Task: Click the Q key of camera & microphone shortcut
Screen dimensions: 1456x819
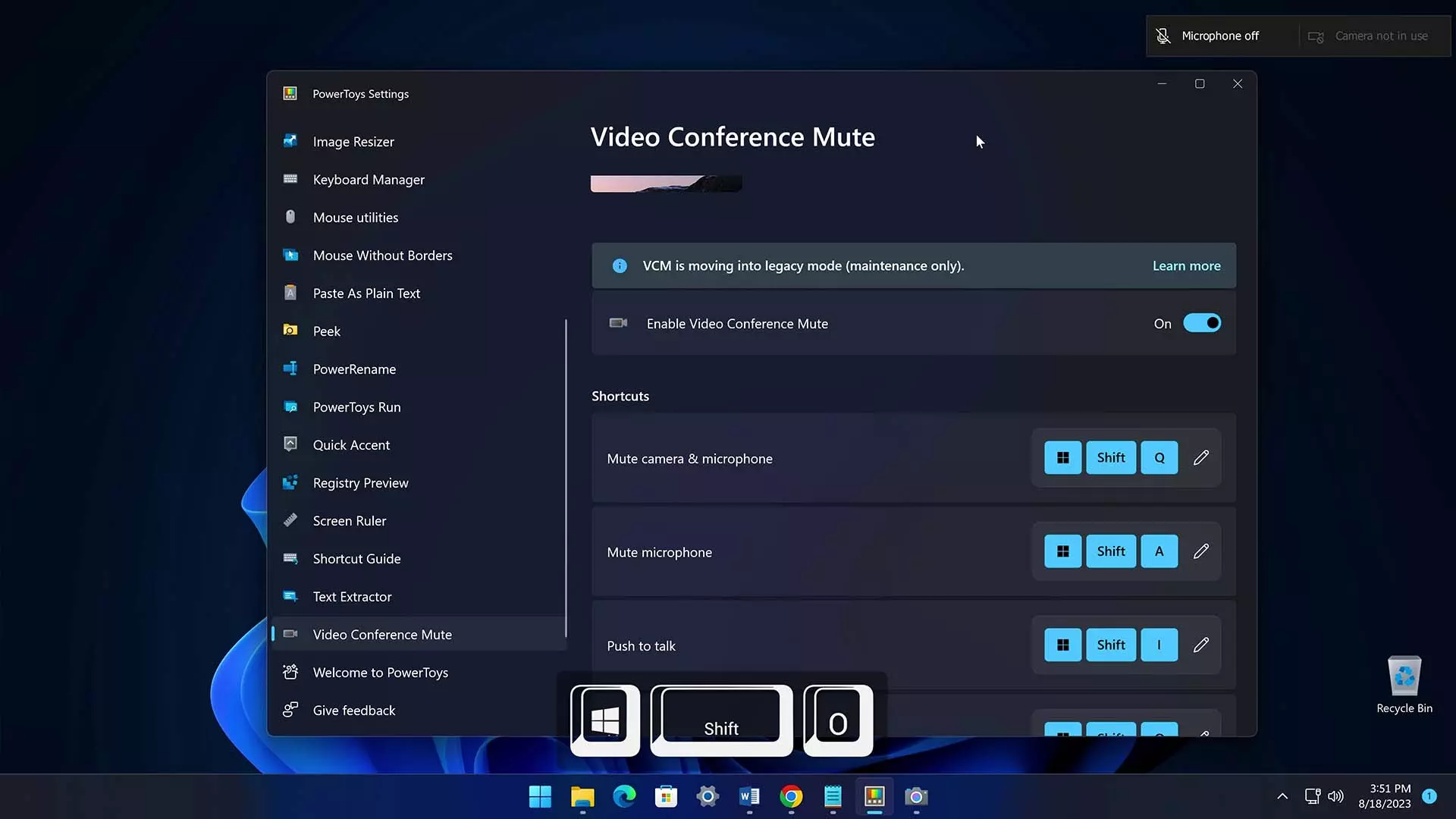Action: pyautogui.click(x=1159, y=458)
